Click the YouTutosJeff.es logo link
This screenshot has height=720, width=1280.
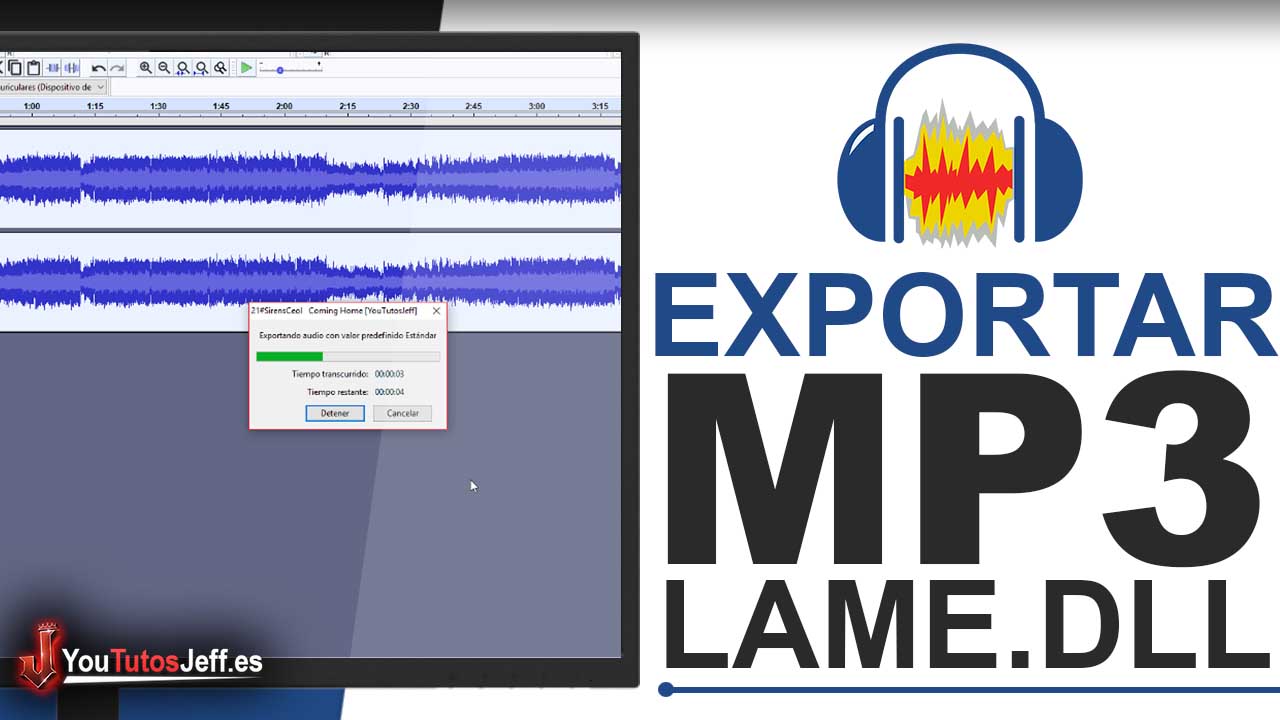click(140, 660)
